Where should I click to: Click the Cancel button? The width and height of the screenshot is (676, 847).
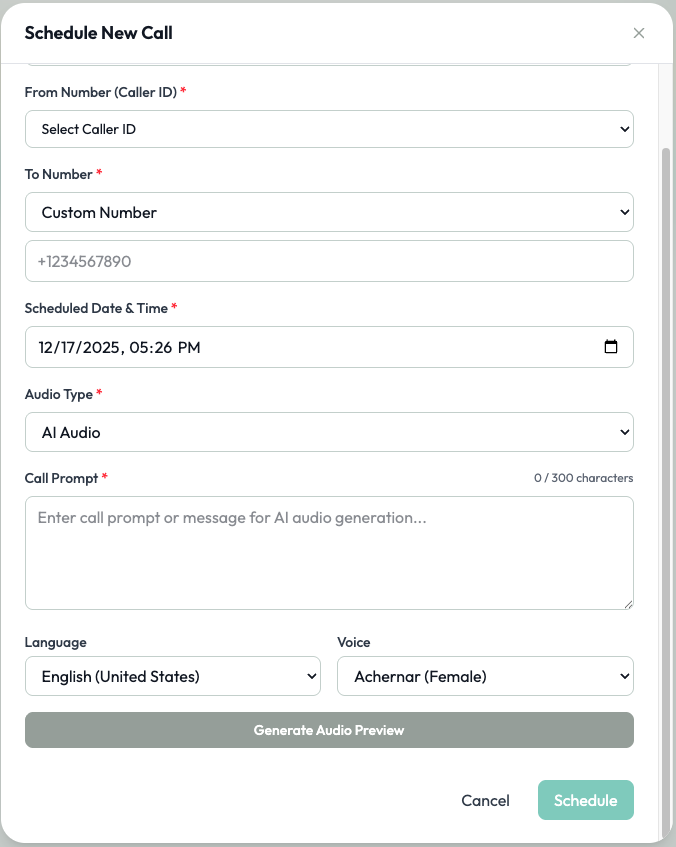coord(485,800)
